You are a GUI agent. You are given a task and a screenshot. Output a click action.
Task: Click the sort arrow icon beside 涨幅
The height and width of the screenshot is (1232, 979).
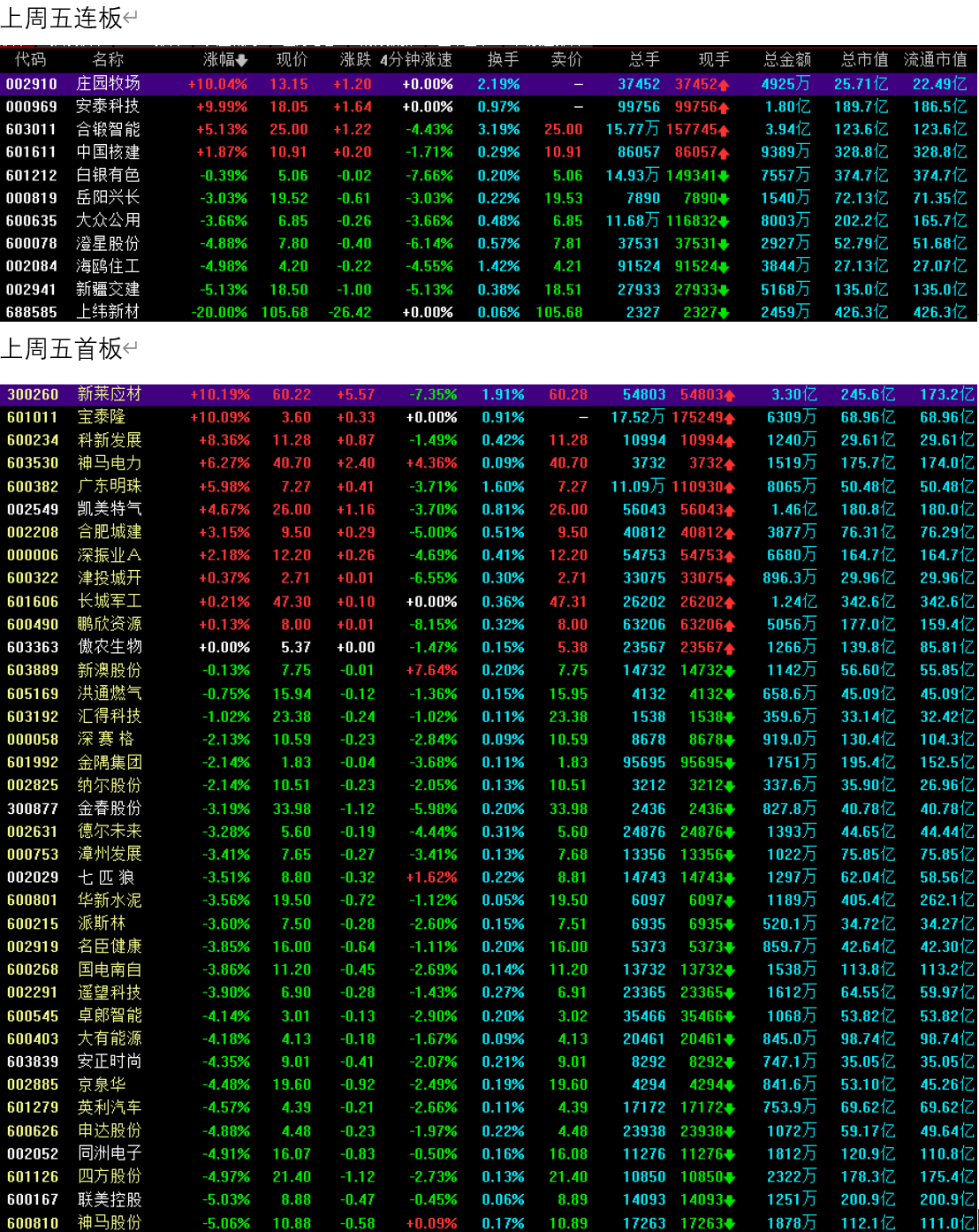coord(242,60)
